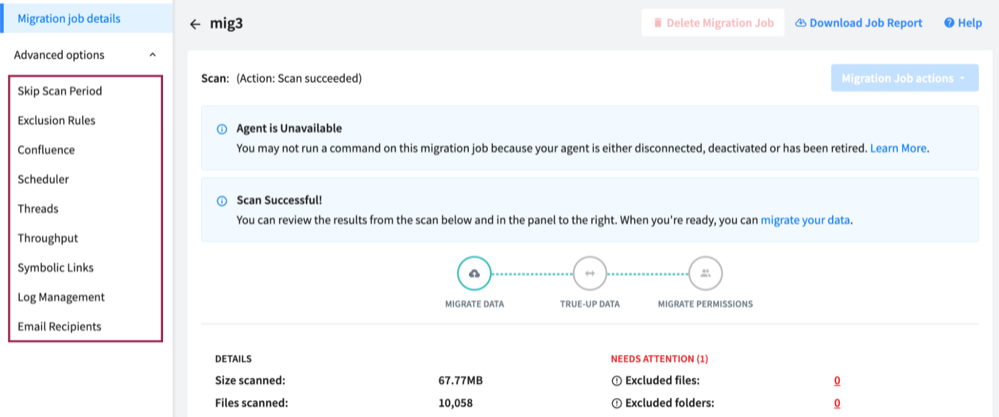Open the Migration Job actions dropdown
The height and width of the screenshot is (417, 999).
(x=904, y=78)
